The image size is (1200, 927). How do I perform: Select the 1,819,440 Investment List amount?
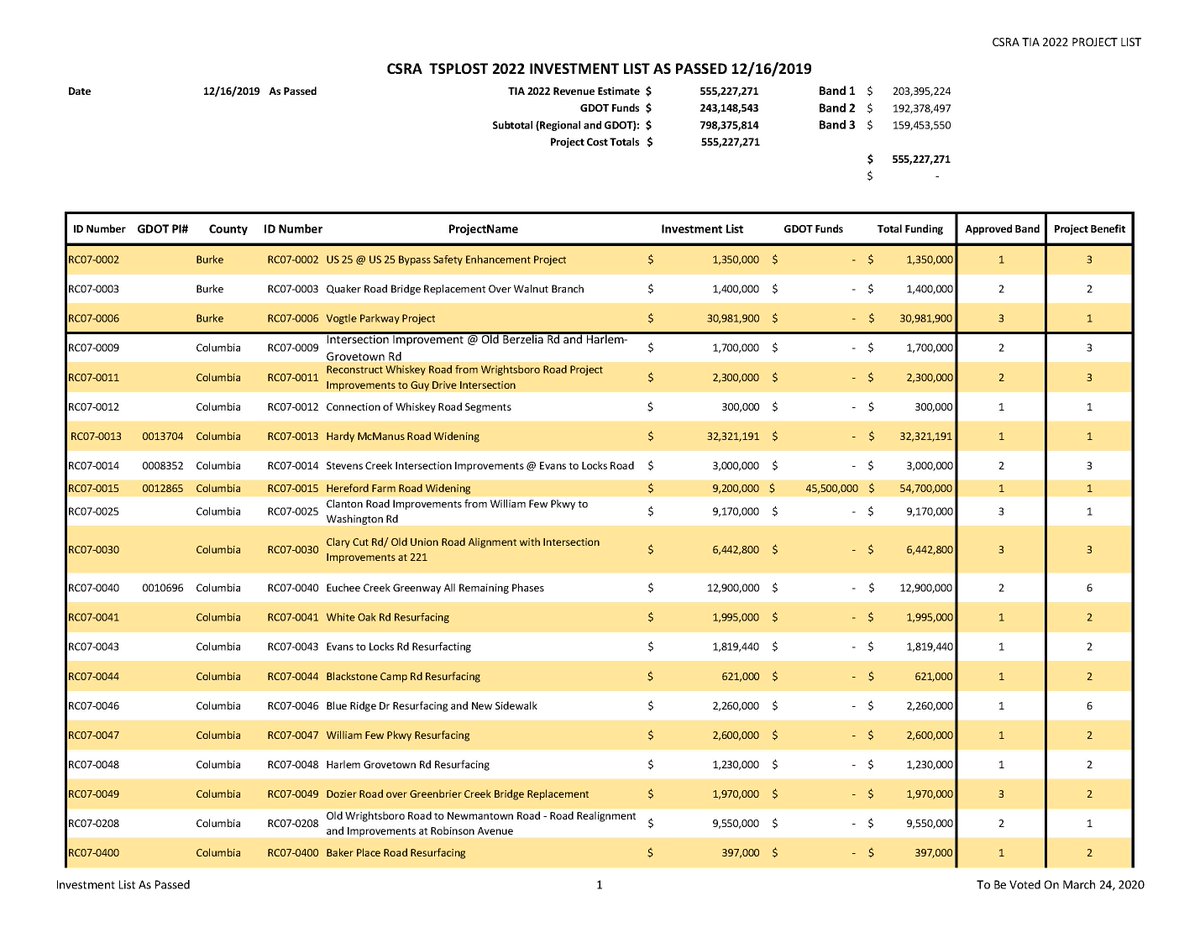pyautogui.click(x=735, y=647)
